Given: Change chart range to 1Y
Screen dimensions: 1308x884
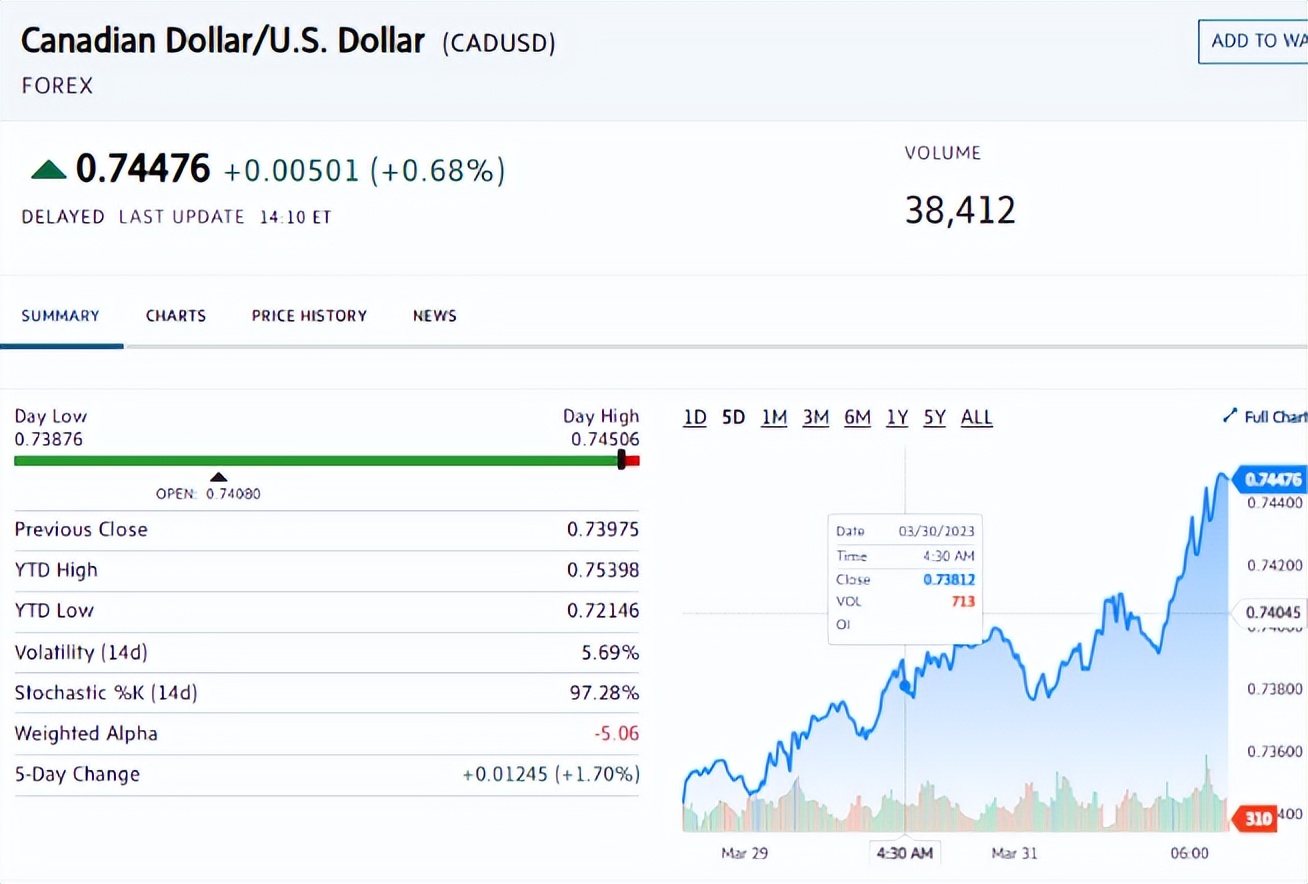Looking at the screenshot, I should tap(897, 417).
